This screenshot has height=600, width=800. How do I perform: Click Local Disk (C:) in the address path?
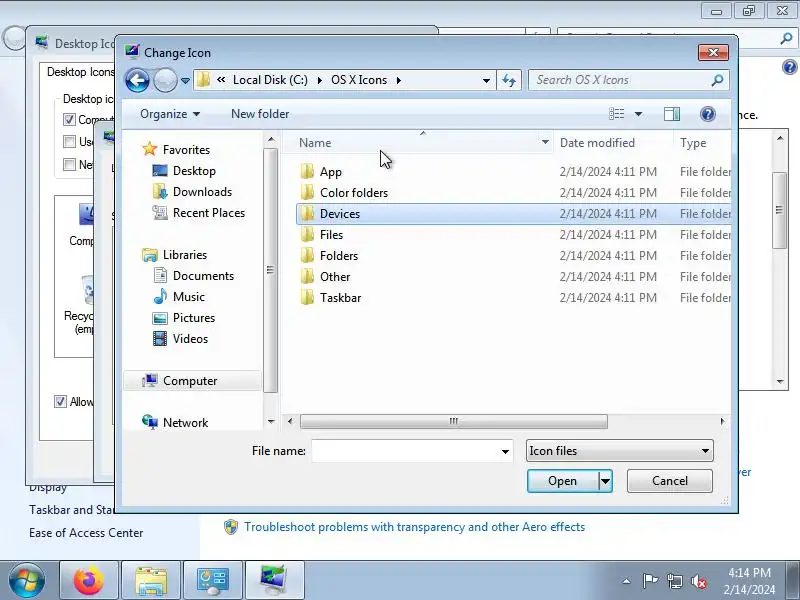click(x=270, y=80)
